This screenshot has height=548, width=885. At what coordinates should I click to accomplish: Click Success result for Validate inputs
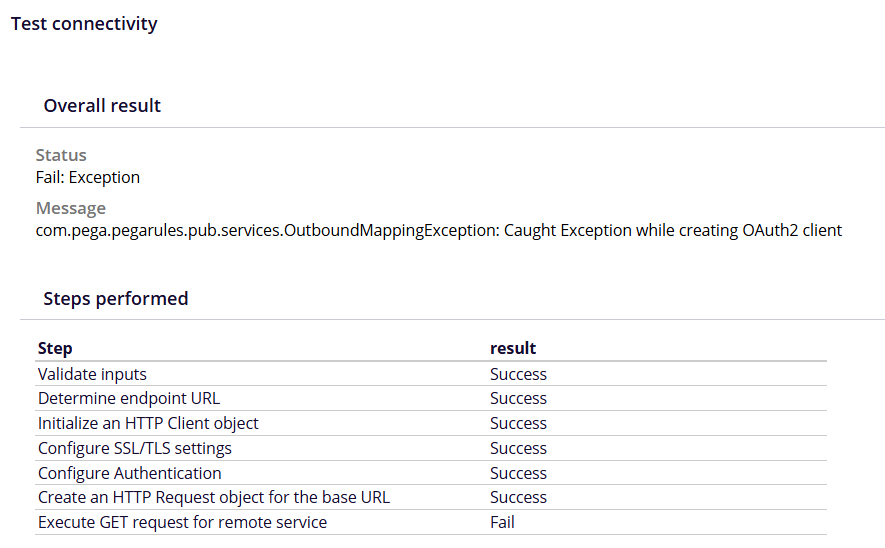pyautogui.click(x=518, y=374)
